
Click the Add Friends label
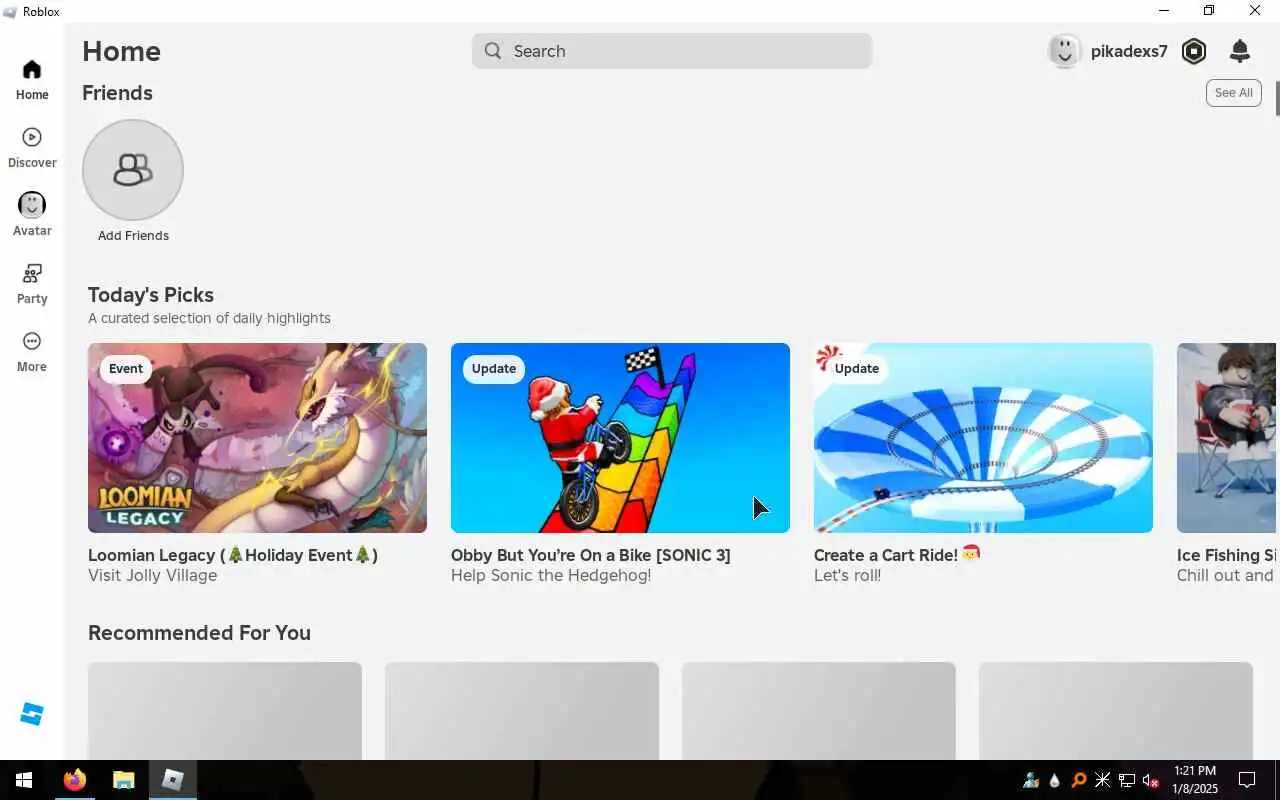click(x=133, y=236)
